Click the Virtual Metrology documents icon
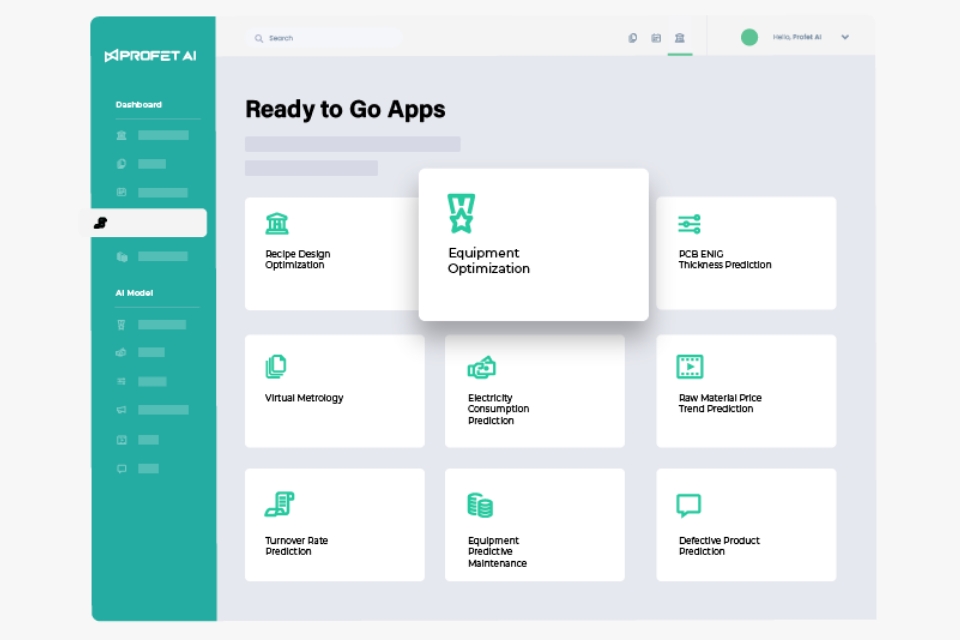Image resolution: width=960 pixels, height=640 pixels. pos(276,367)
